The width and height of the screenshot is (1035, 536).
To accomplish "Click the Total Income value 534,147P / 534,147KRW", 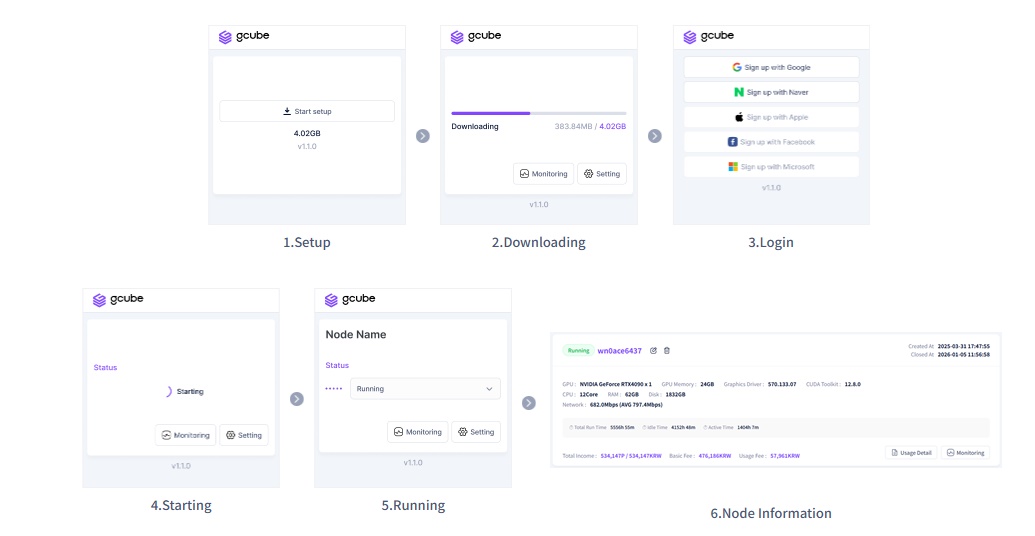I will [x=631, y=456].
